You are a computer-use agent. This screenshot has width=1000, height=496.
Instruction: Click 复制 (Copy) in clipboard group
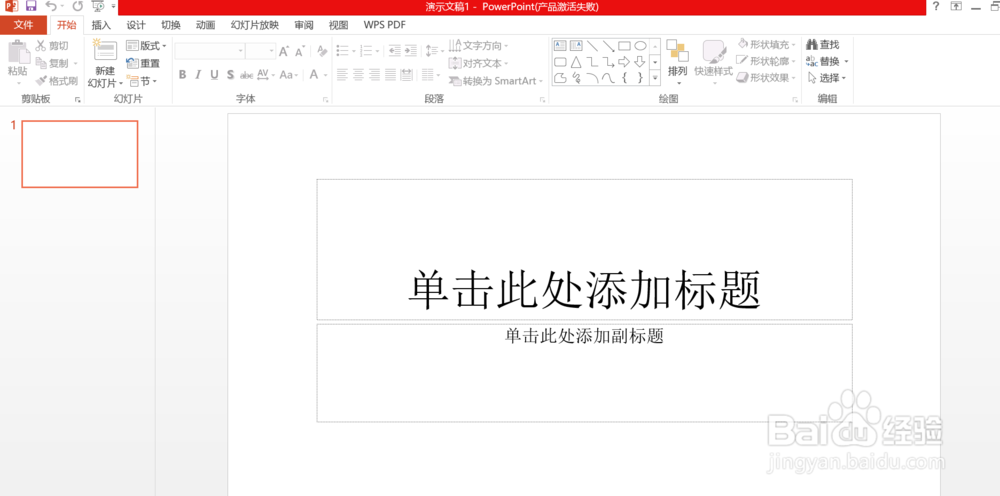52,63
